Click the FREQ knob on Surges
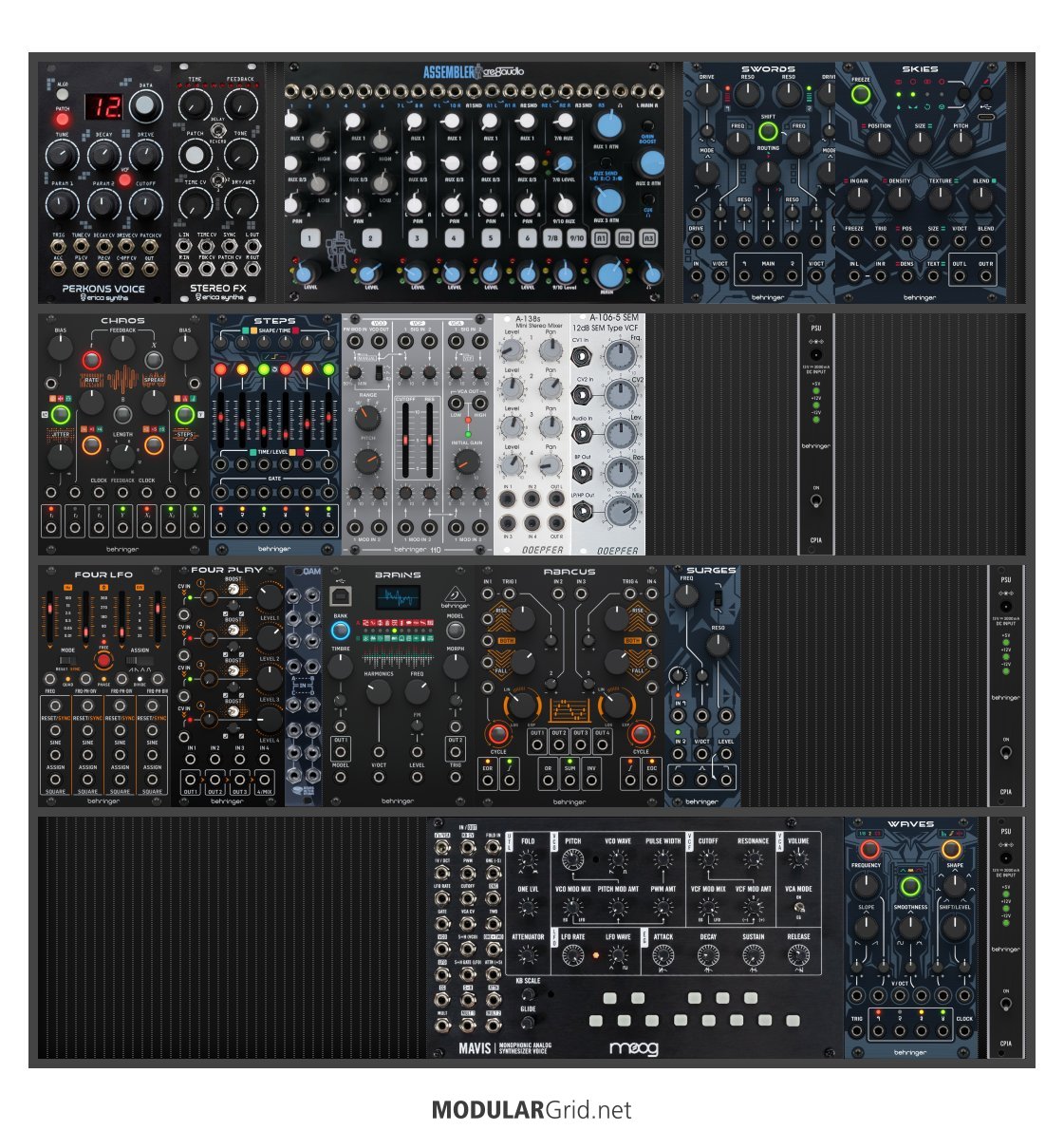Screen dimensions: 1064x1130 coord(686,595)
